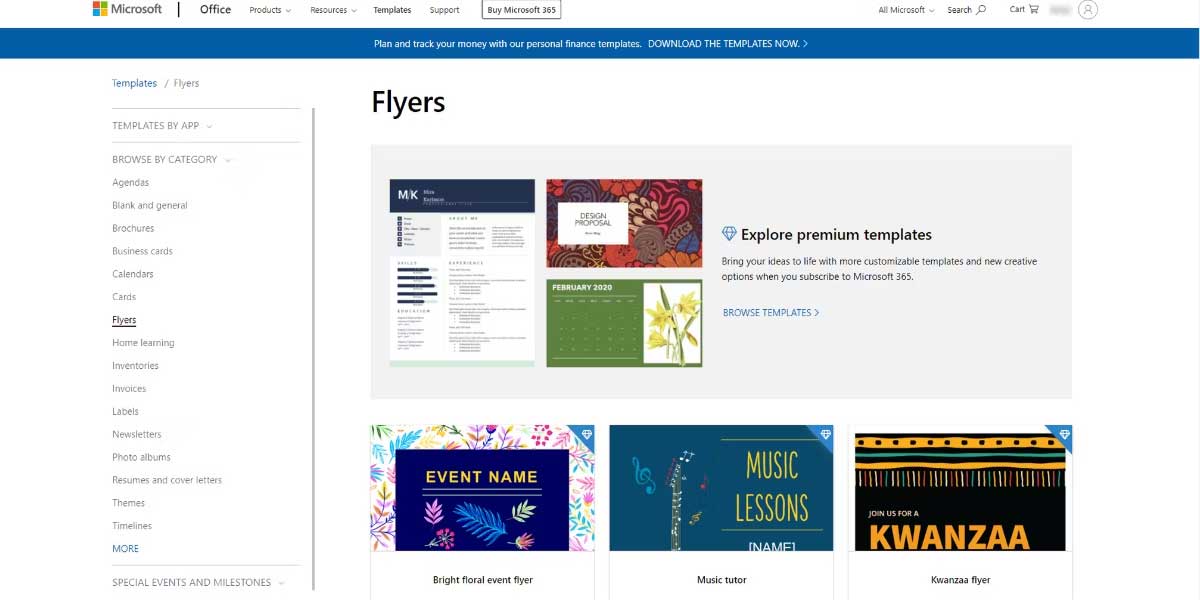Open the Search function

[966, 9]
